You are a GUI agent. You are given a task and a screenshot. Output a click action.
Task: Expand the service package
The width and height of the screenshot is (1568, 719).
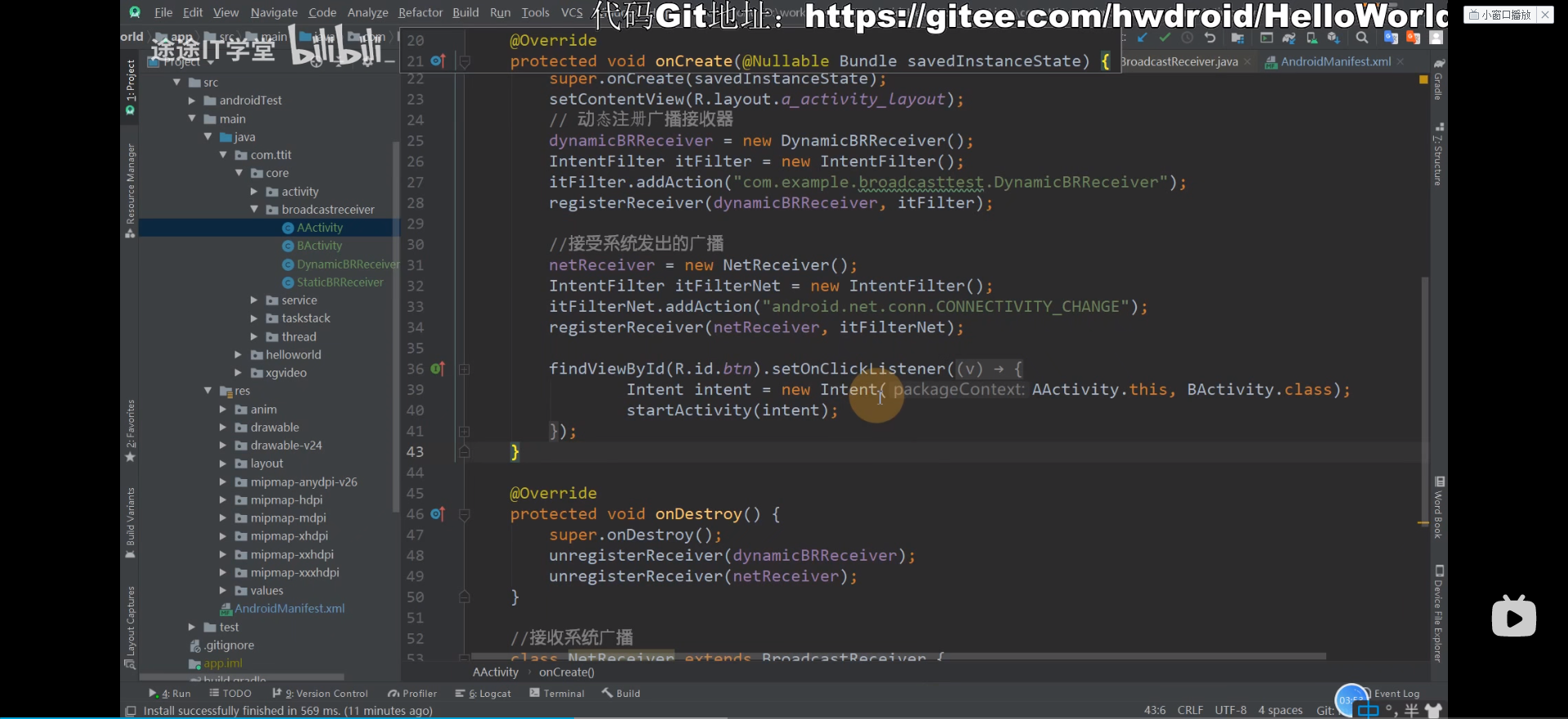(x=254, y=300)
